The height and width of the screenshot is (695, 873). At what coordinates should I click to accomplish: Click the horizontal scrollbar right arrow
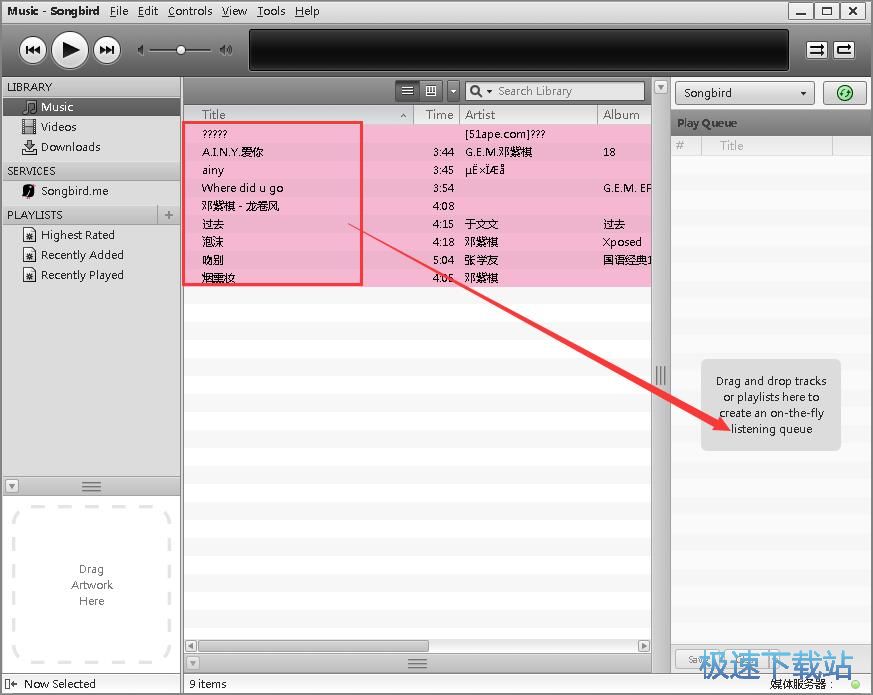tap(644, 646)
